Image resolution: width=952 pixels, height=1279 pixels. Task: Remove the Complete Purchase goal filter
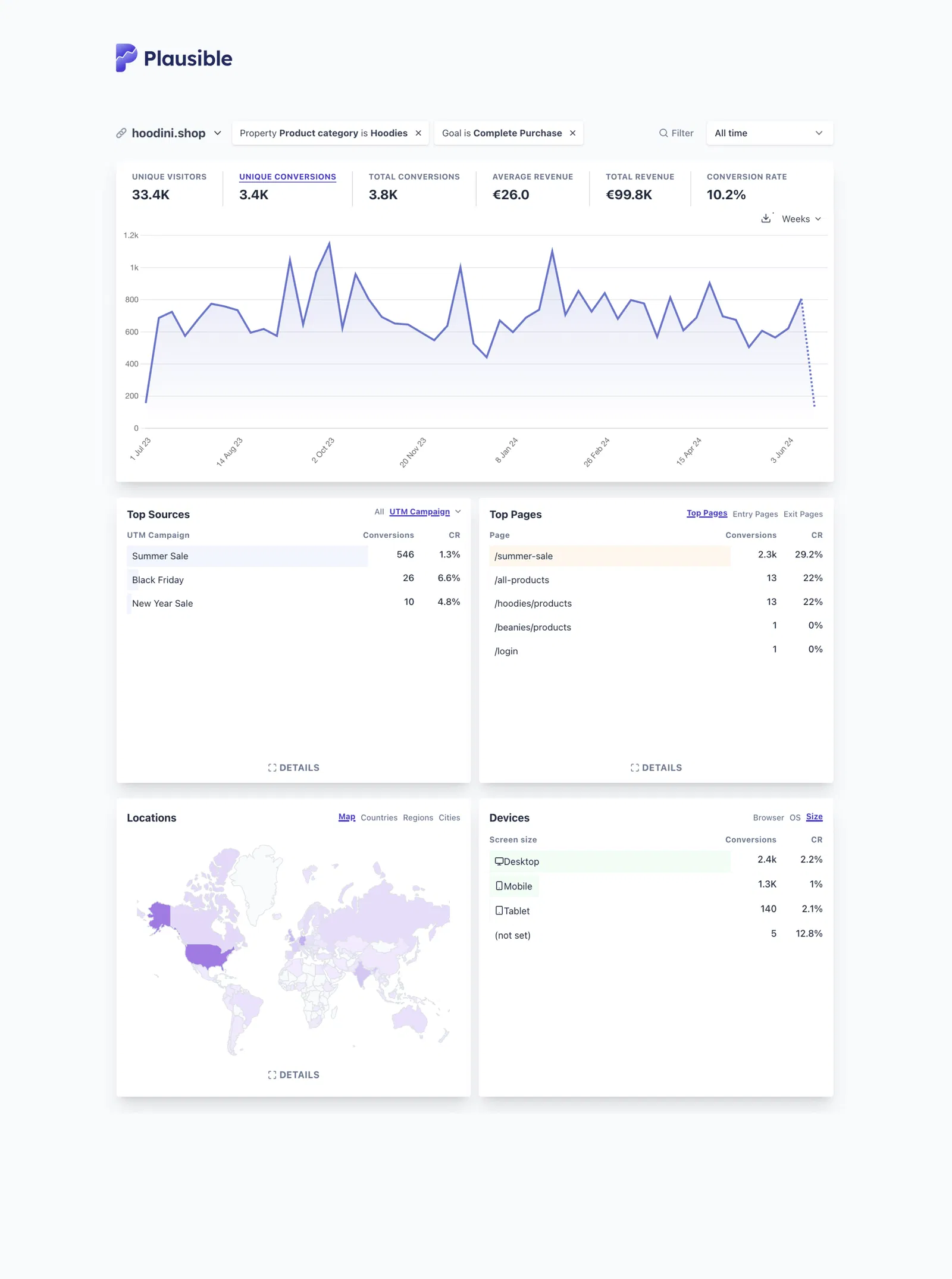572,133
